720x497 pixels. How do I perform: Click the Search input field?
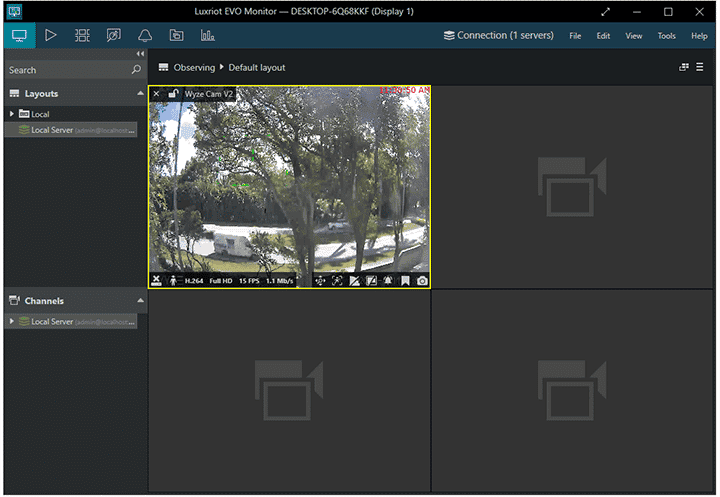(x=65, y=70)
